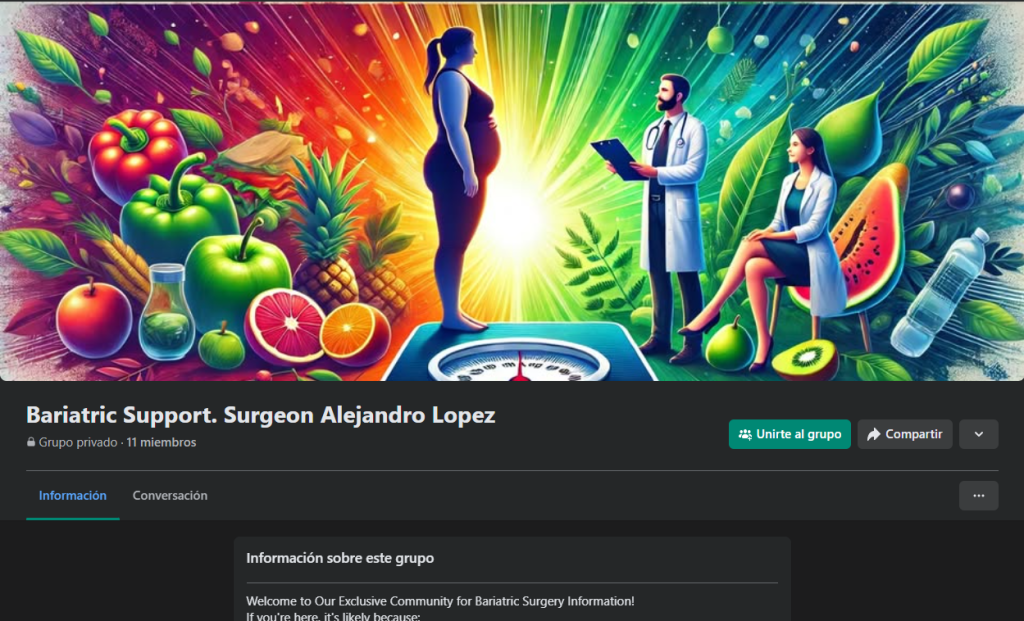This screenshot has width=1024, height=621.
Task: Click the Información sobre este grupo heading
Action: pyautogui.click(x=340, y=558)
